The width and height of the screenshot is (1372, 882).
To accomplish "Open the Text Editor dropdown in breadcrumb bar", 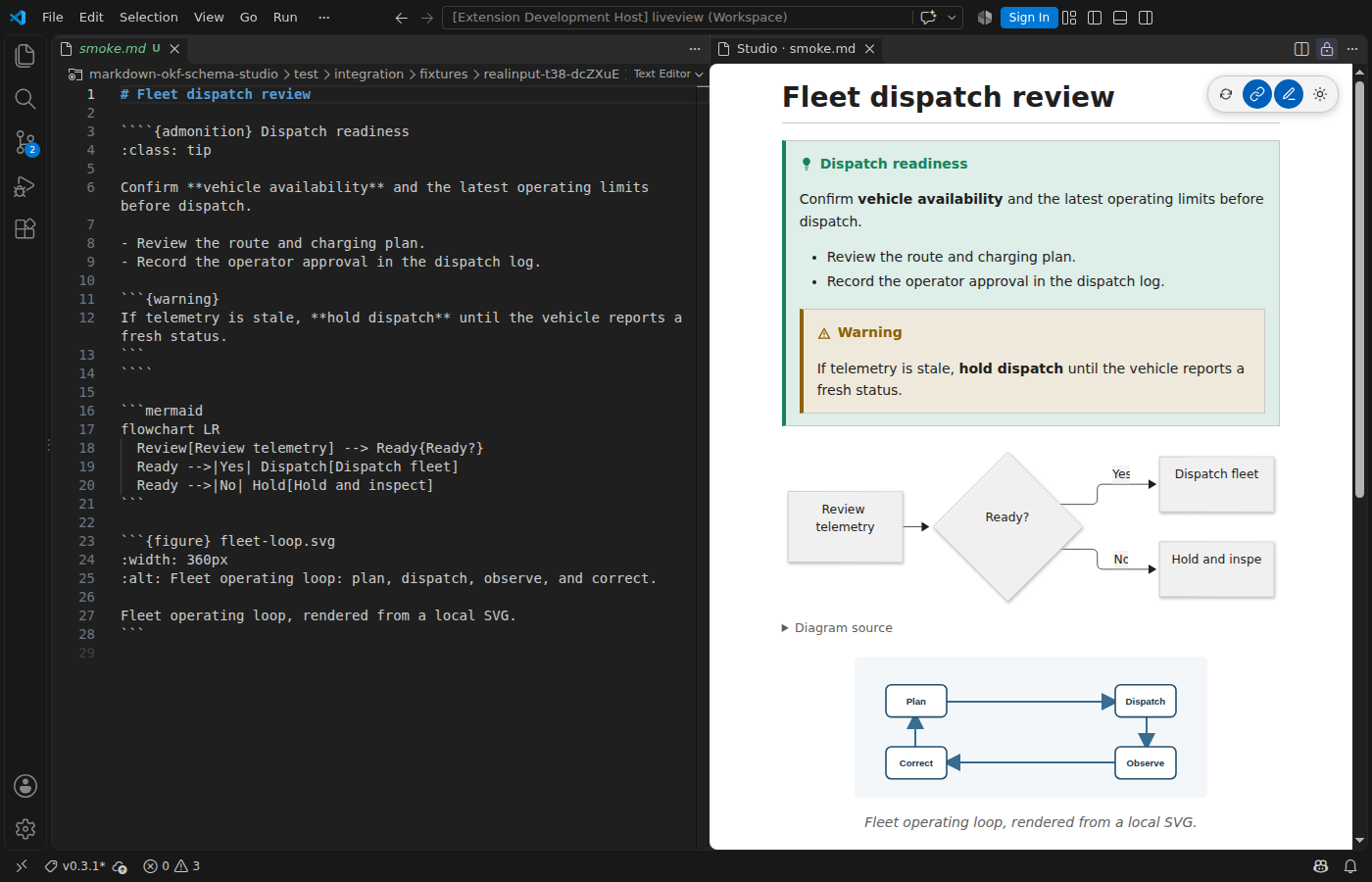I will pos(668,74).
